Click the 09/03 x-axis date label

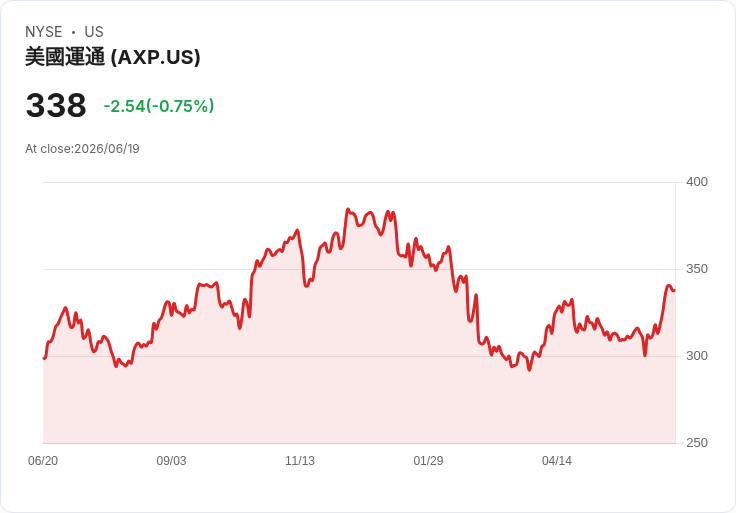click(x=171, y=461)
